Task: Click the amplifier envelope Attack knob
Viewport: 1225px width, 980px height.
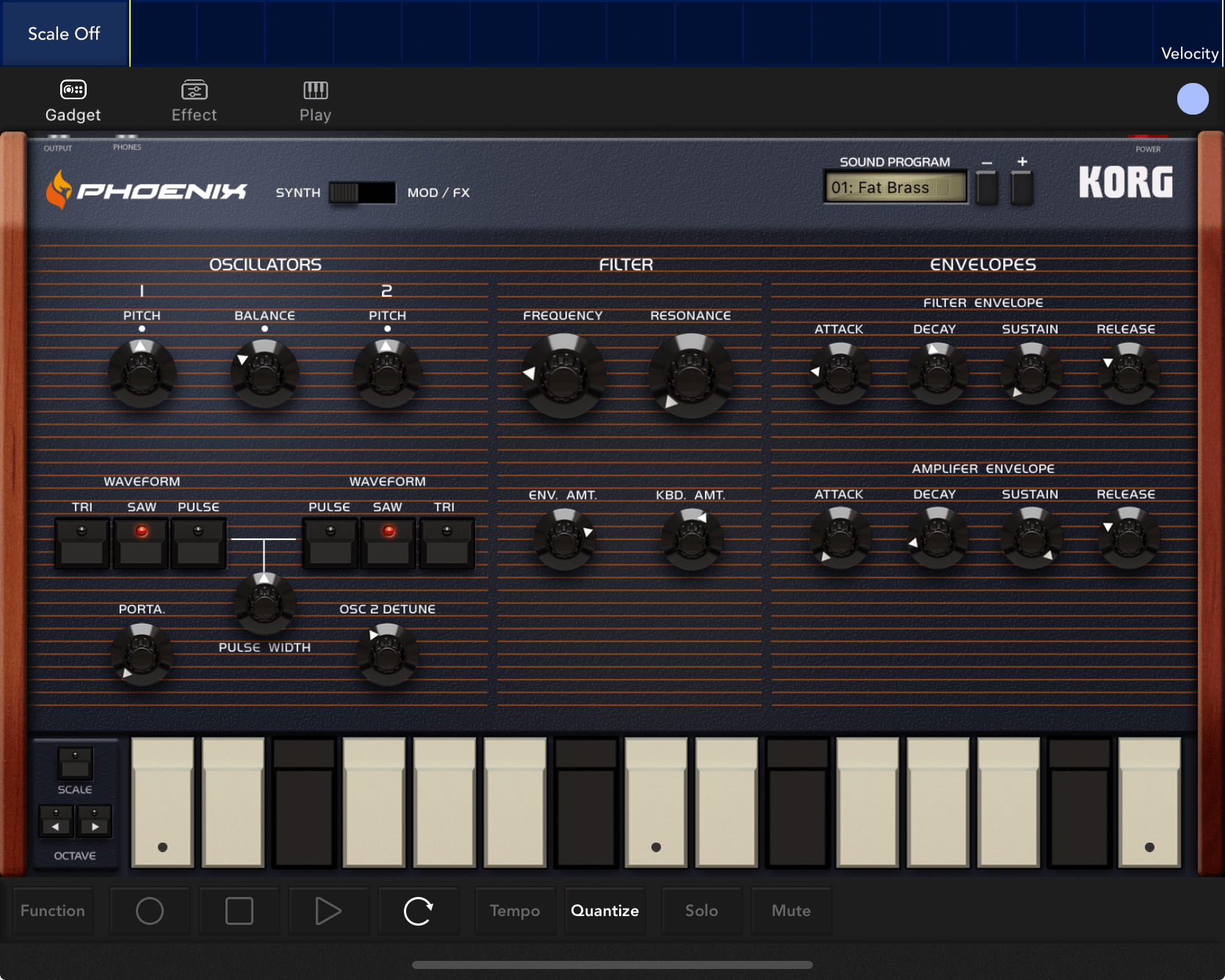Action: pos(840,538)
